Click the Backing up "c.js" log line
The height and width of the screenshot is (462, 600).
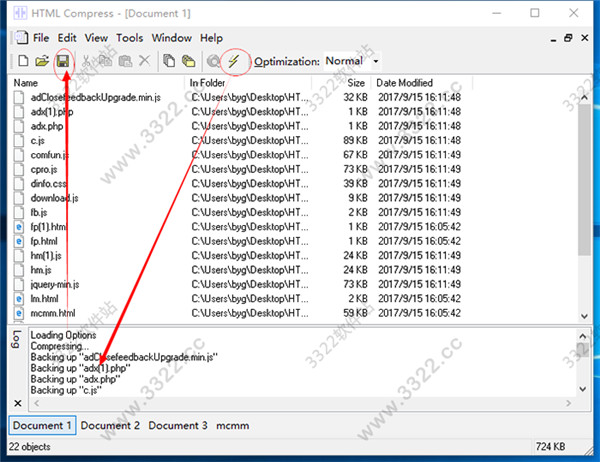coord(66,390)
